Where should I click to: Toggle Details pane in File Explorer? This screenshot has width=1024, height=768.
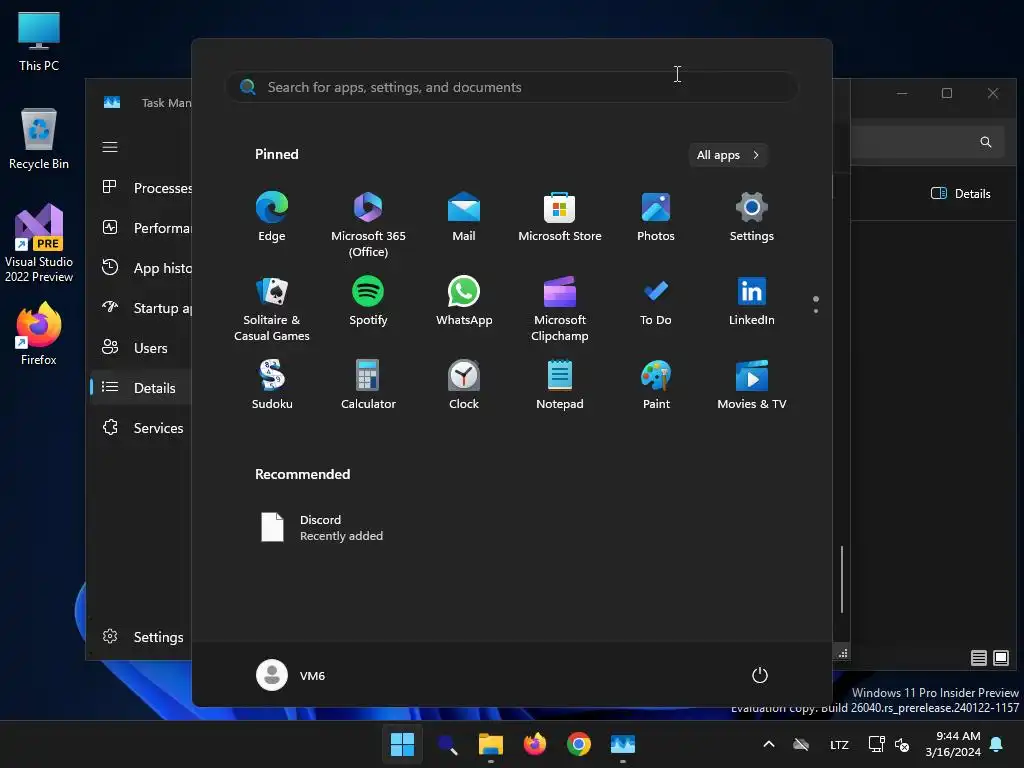961,193
